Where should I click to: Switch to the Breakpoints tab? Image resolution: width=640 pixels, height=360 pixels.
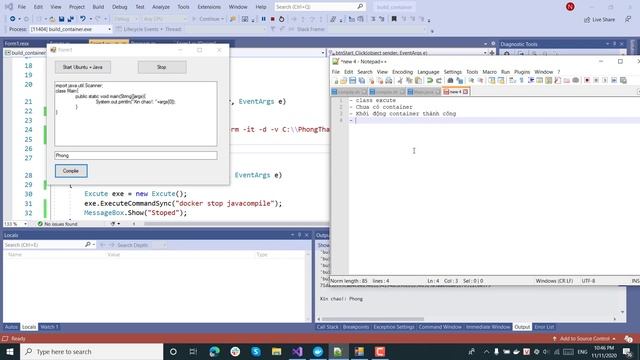click(356, 327)
